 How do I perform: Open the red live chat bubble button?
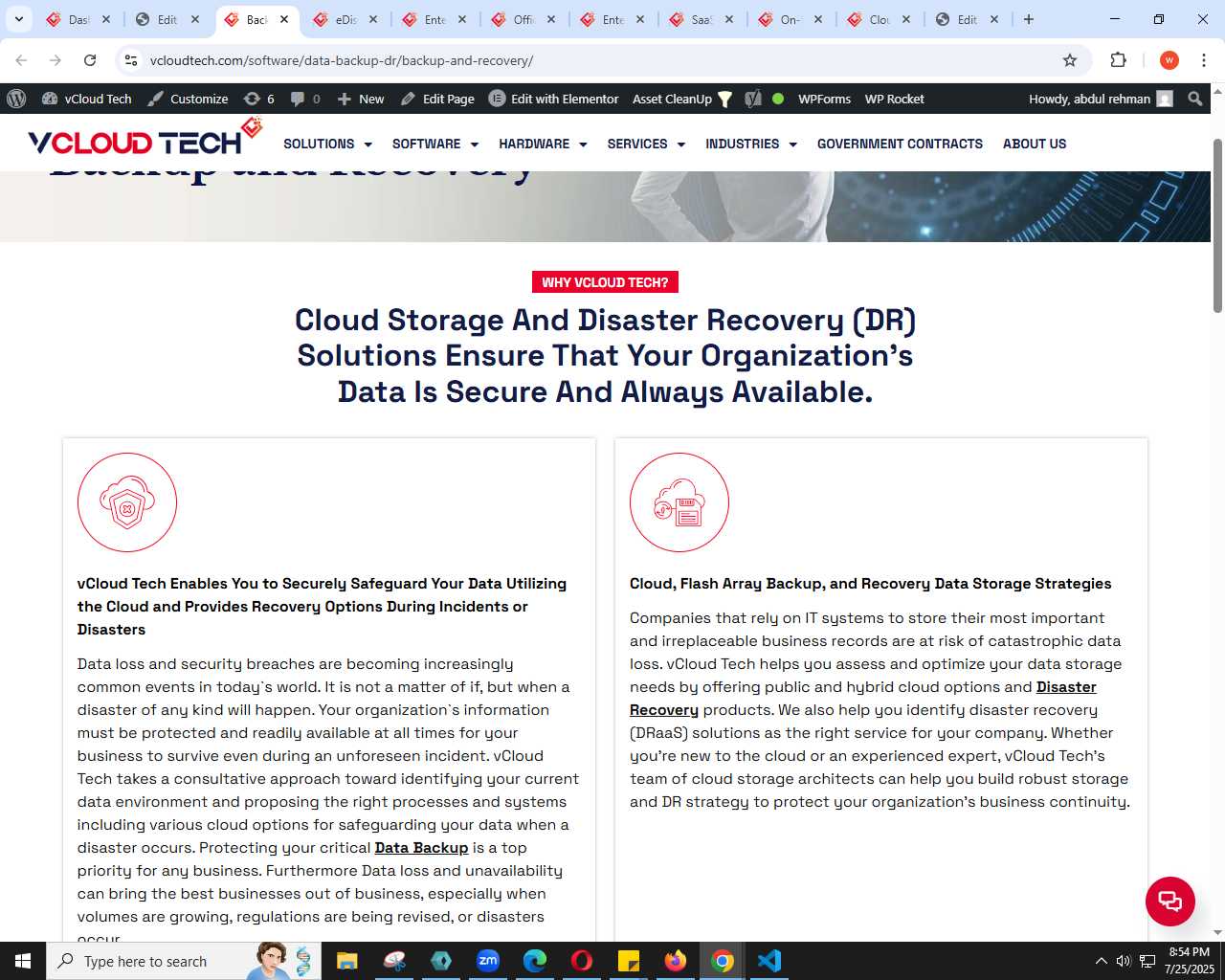tap(1170, 902)
